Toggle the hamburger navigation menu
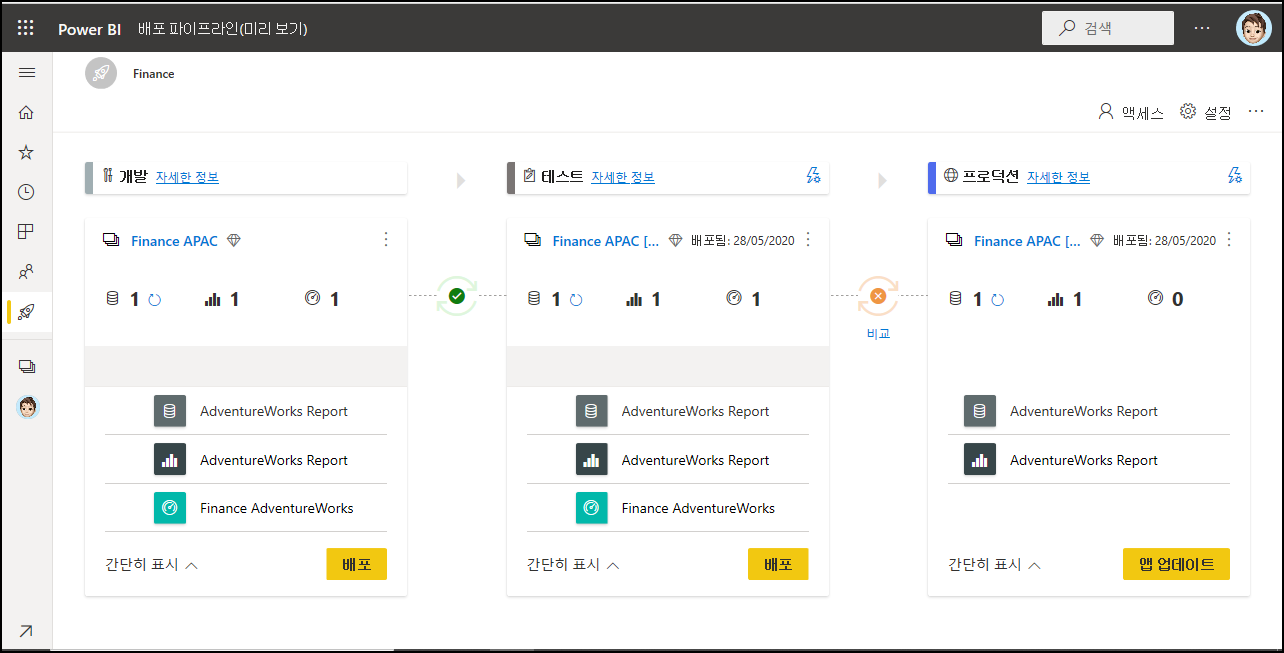1284x653 pixels. 27,72
